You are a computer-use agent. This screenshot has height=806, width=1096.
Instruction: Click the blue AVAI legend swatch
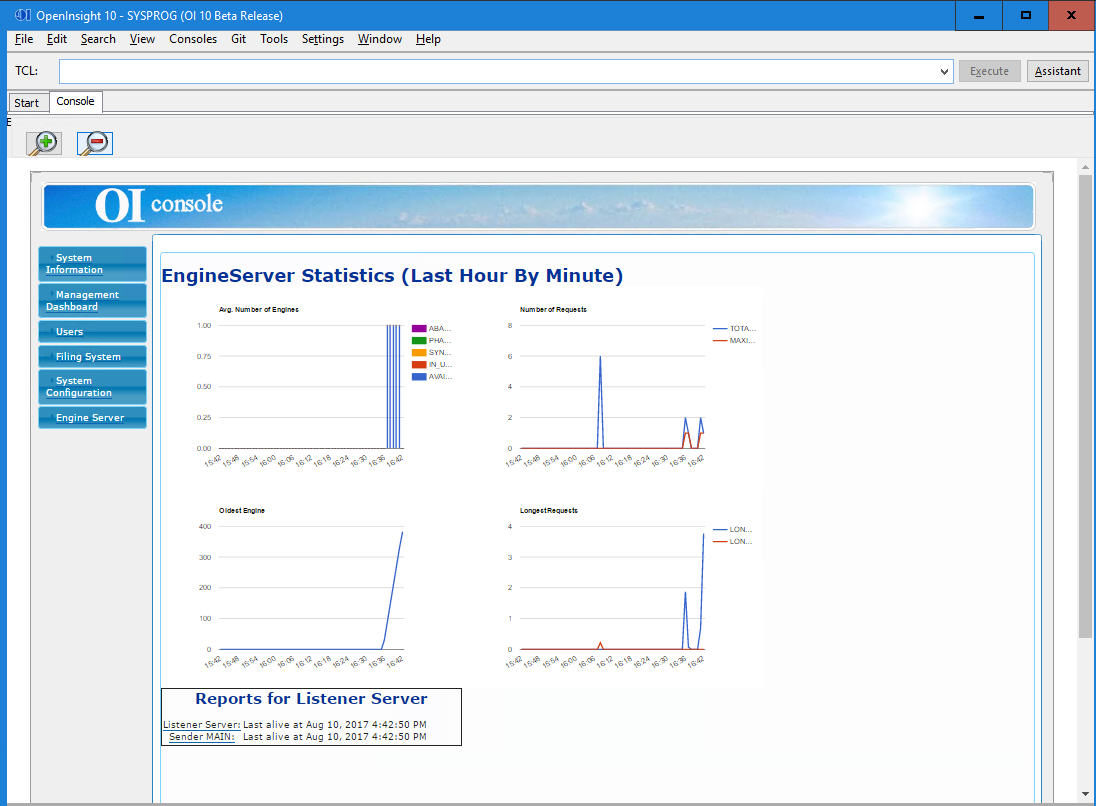tap(419, 377)
